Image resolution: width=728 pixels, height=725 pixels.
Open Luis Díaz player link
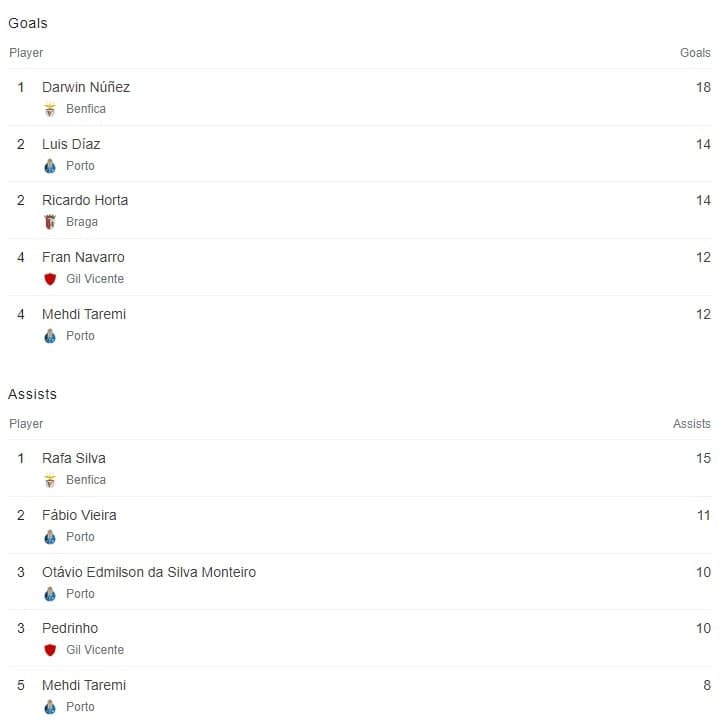point(71,144)
